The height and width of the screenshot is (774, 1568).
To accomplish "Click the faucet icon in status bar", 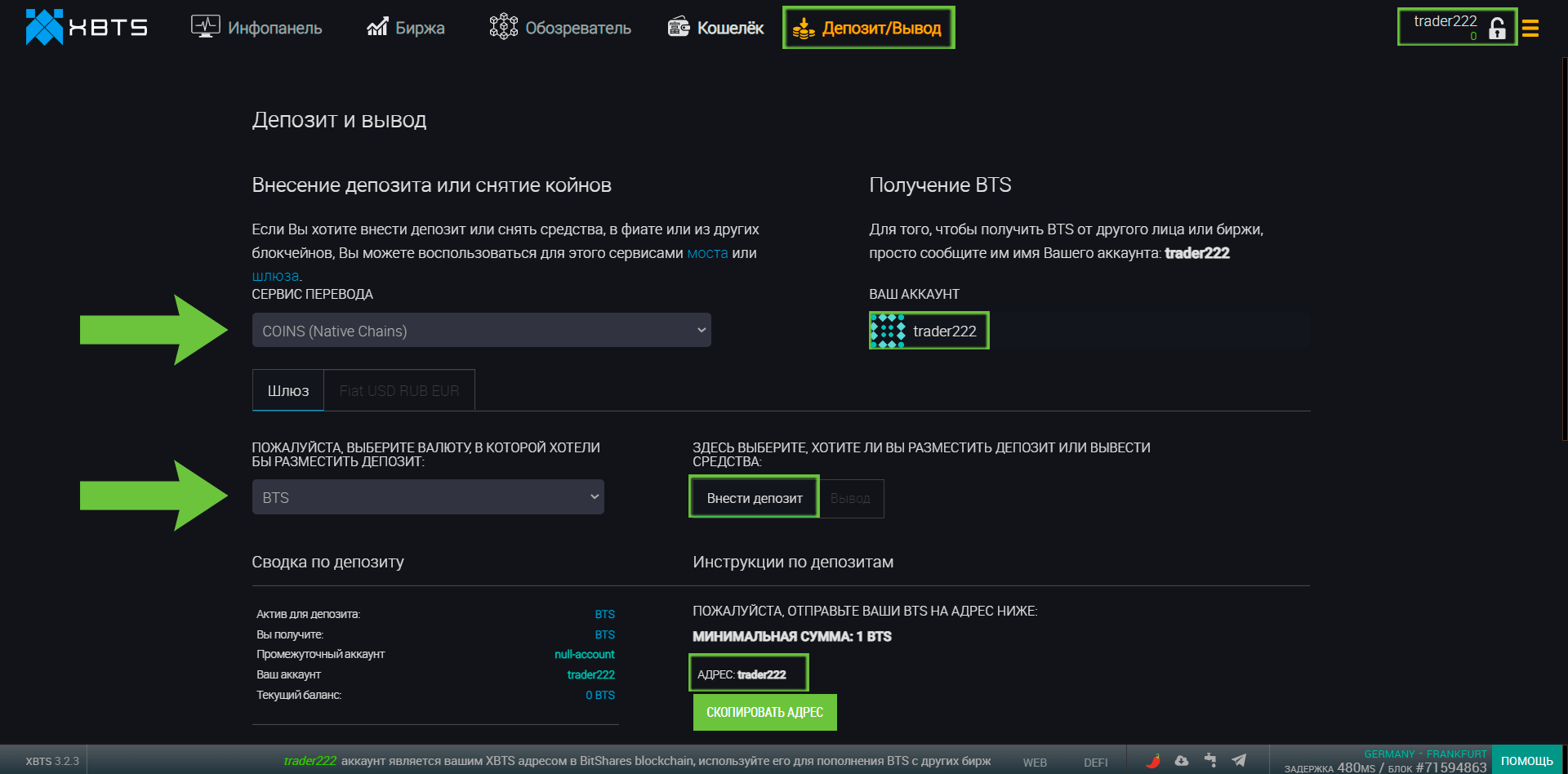I will (x=1210, y=761).
